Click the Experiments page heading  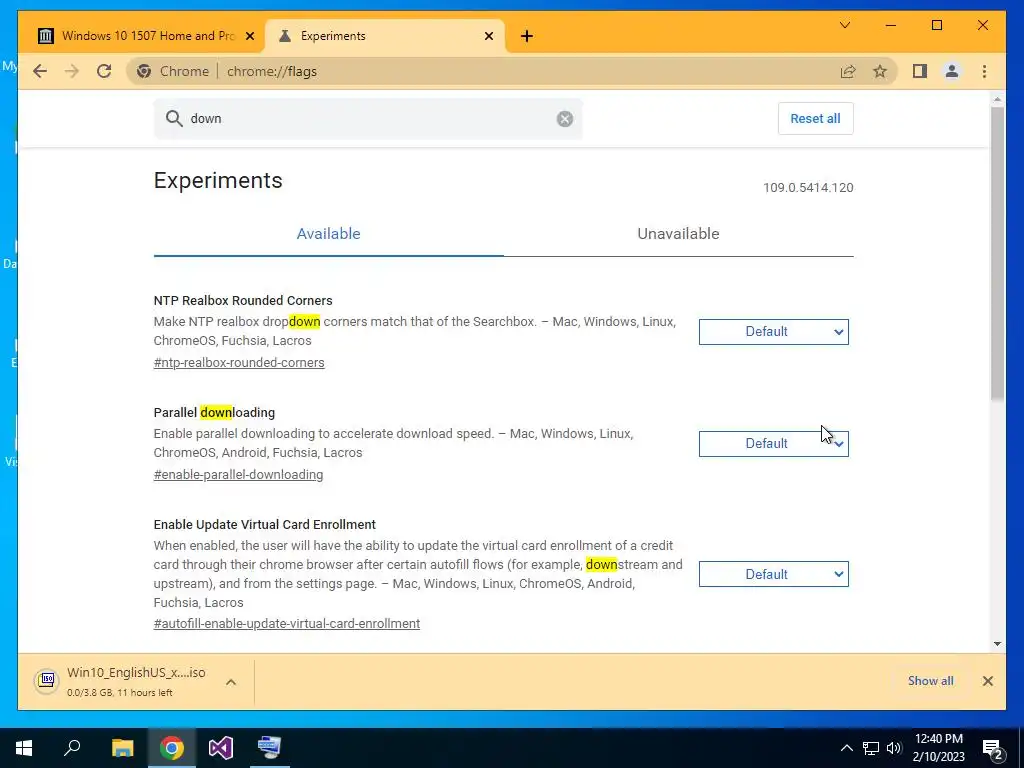[x=218, y=180]
